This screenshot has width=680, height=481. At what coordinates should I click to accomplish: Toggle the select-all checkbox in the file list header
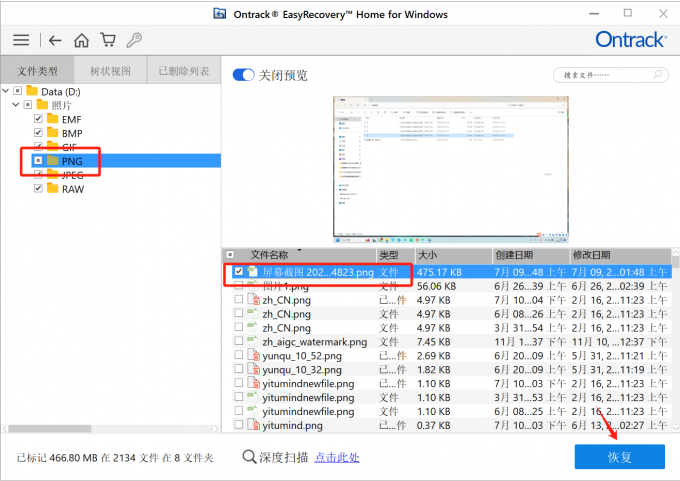(x=230, y=255)
